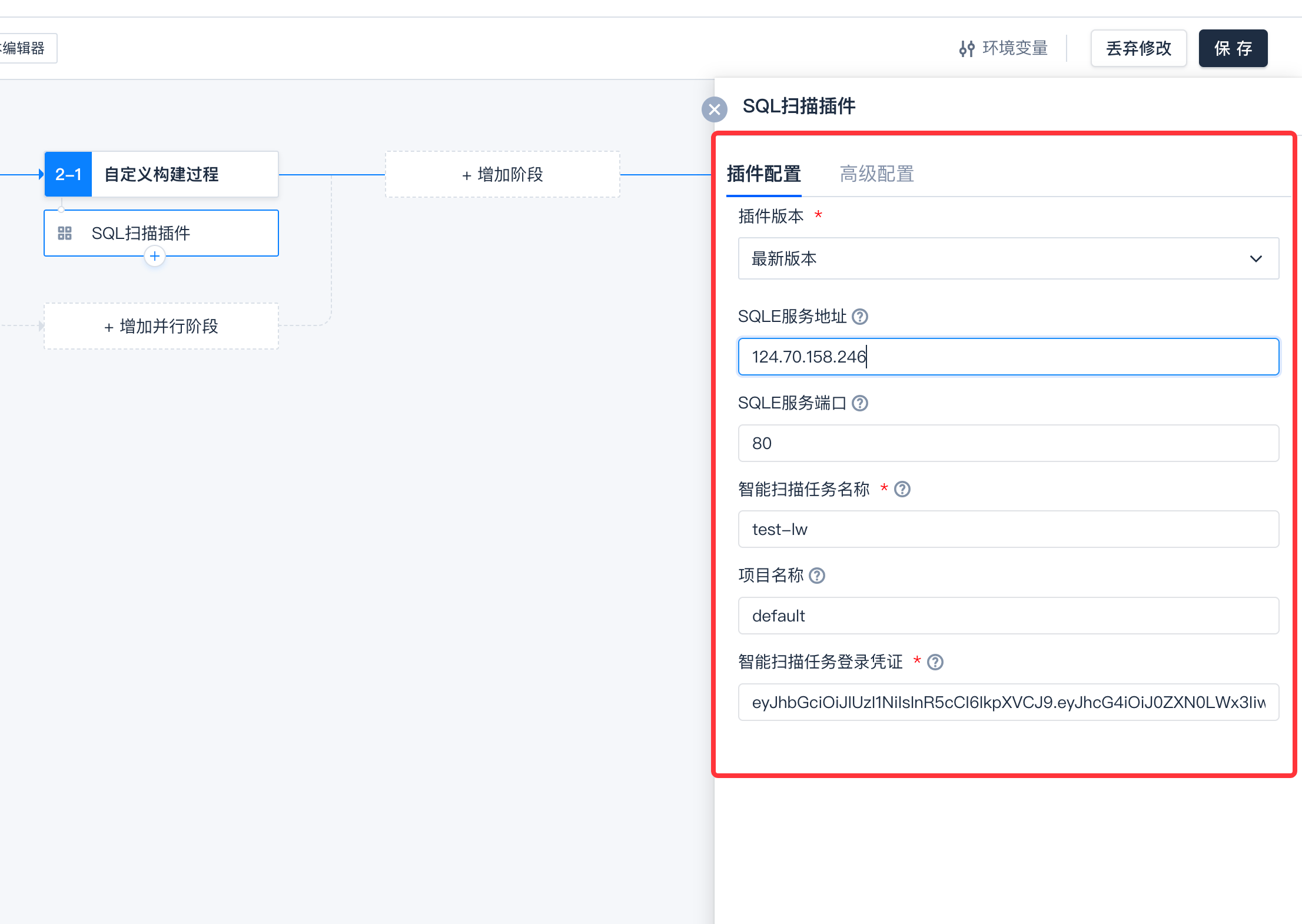Click 丢弃修改 button

click(x=1138, y=48)
